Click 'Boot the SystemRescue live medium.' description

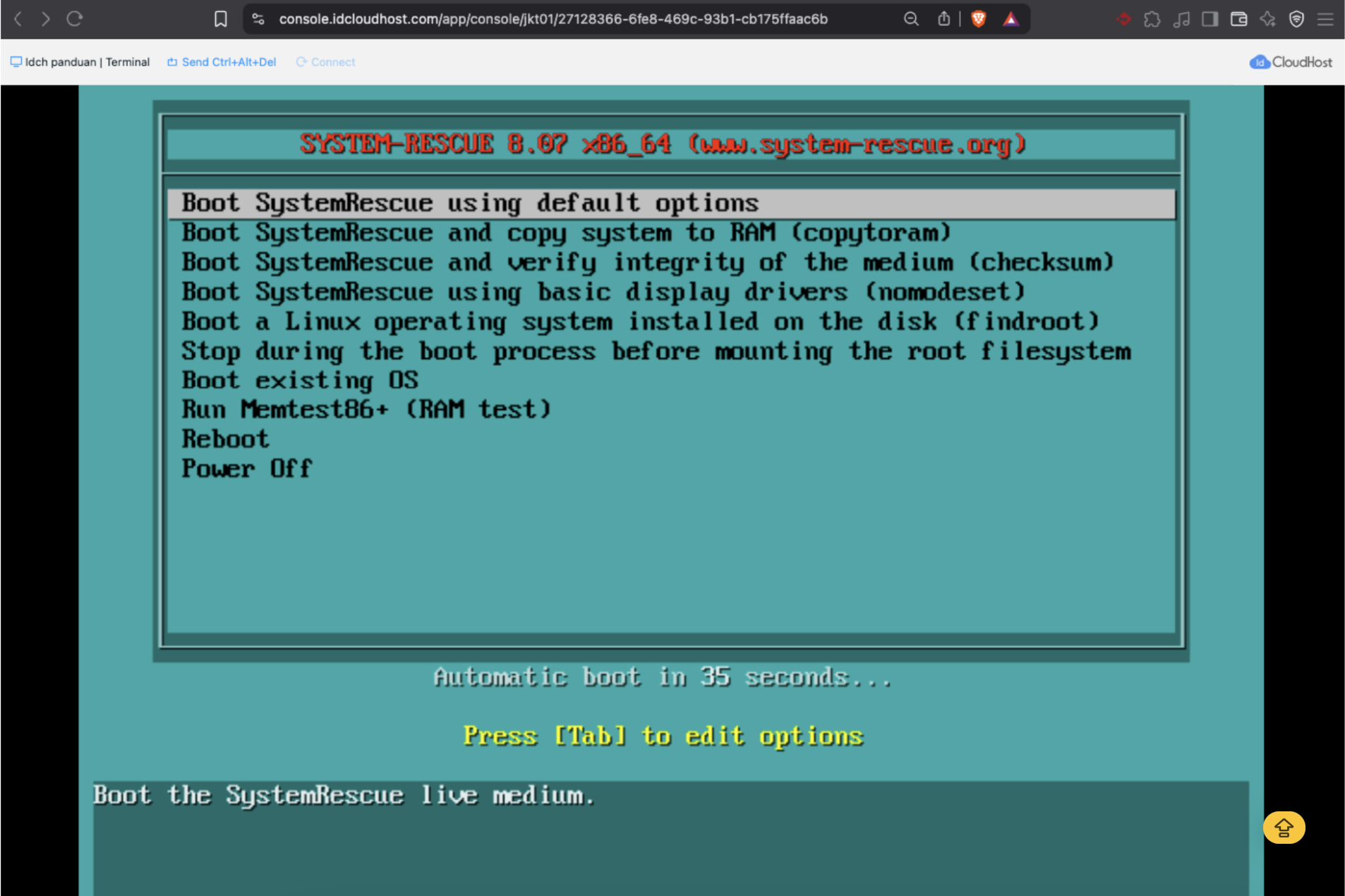pos(344,796)
